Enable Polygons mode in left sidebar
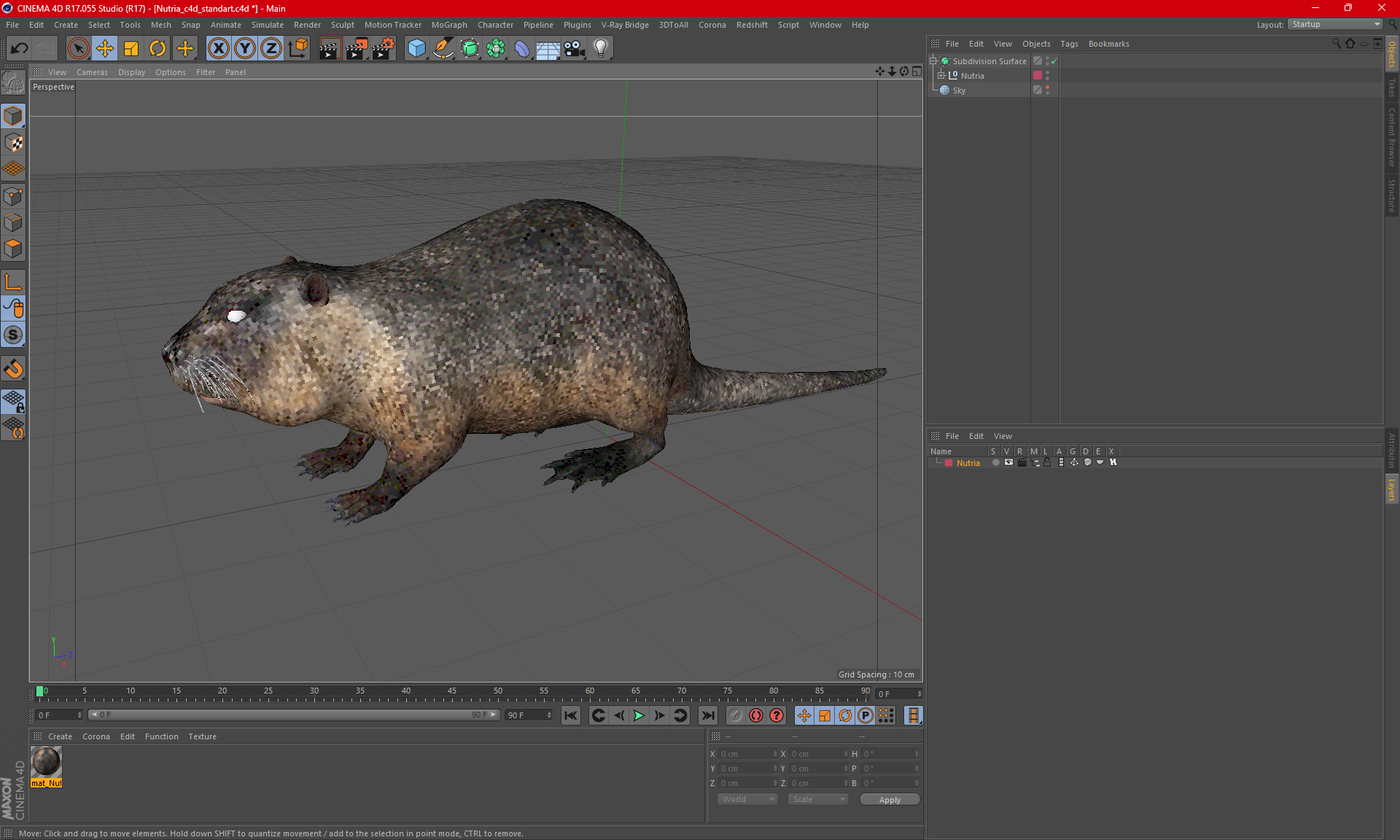The width and height of the screenshot is (1400, 840). coord(13,249)
